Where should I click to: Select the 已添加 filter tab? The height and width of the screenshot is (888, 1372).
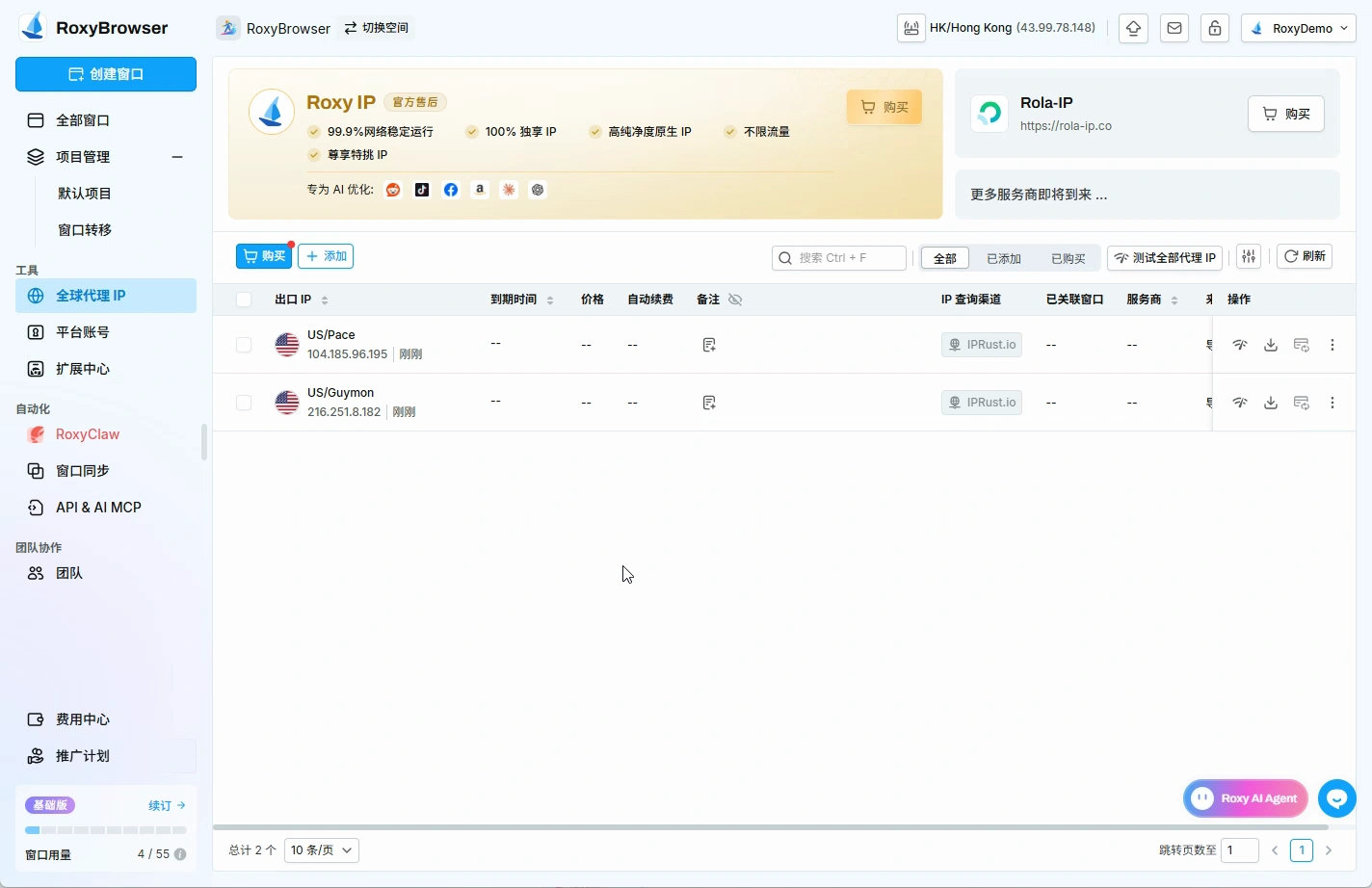click(1004, 258)
